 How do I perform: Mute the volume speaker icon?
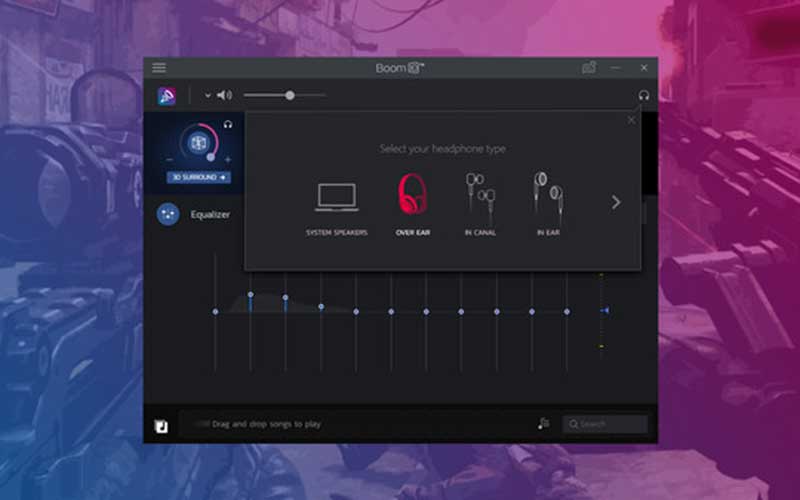tap(225, 96)
